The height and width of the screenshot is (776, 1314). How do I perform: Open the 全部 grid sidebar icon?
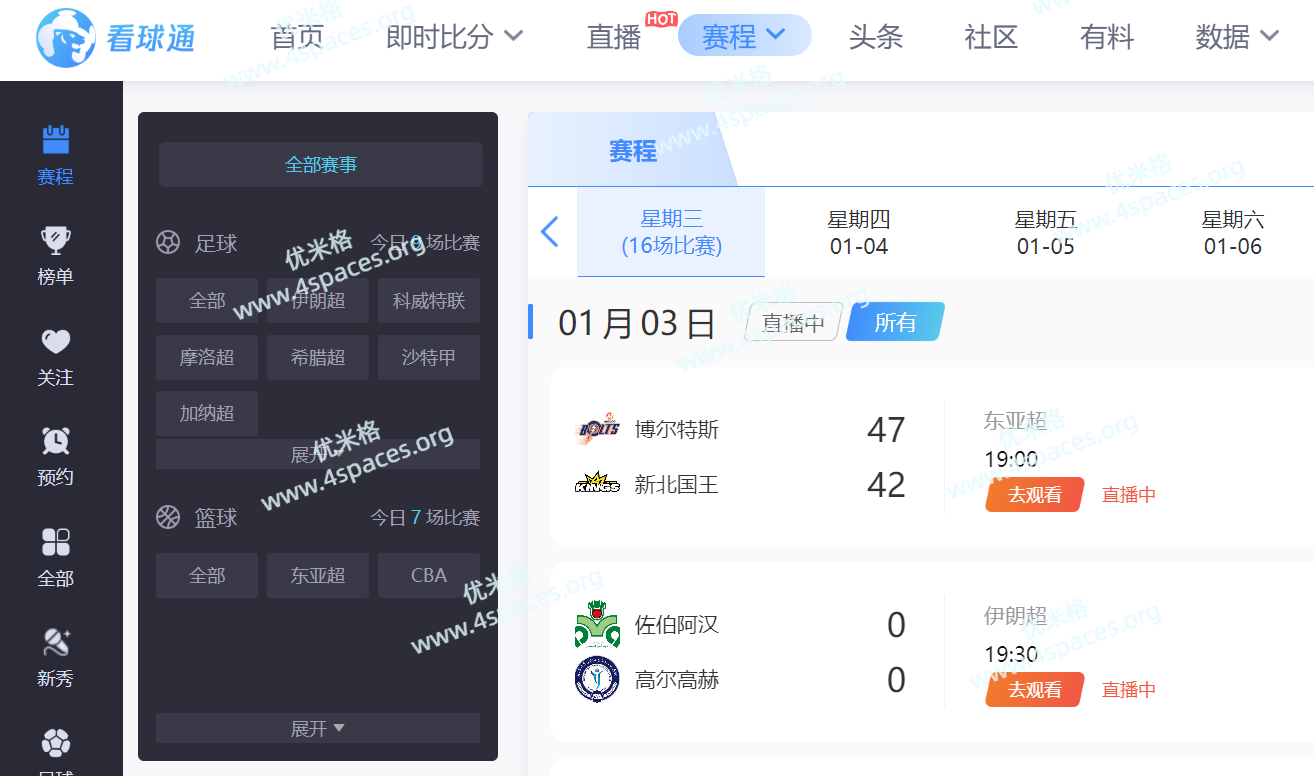click(55, 542)
